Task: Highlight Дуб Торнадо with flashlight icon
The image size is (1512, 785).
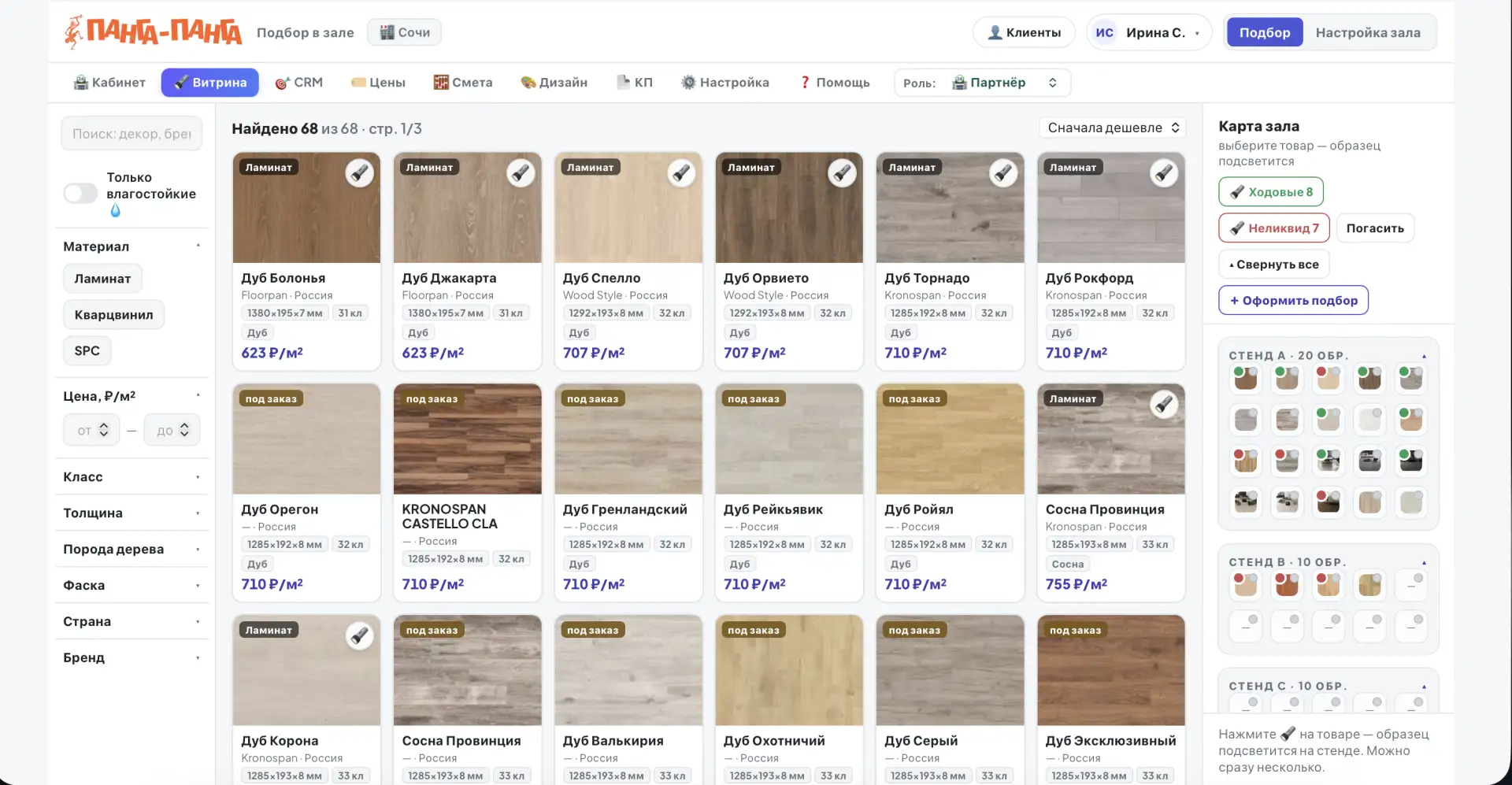Action: 1003,172
